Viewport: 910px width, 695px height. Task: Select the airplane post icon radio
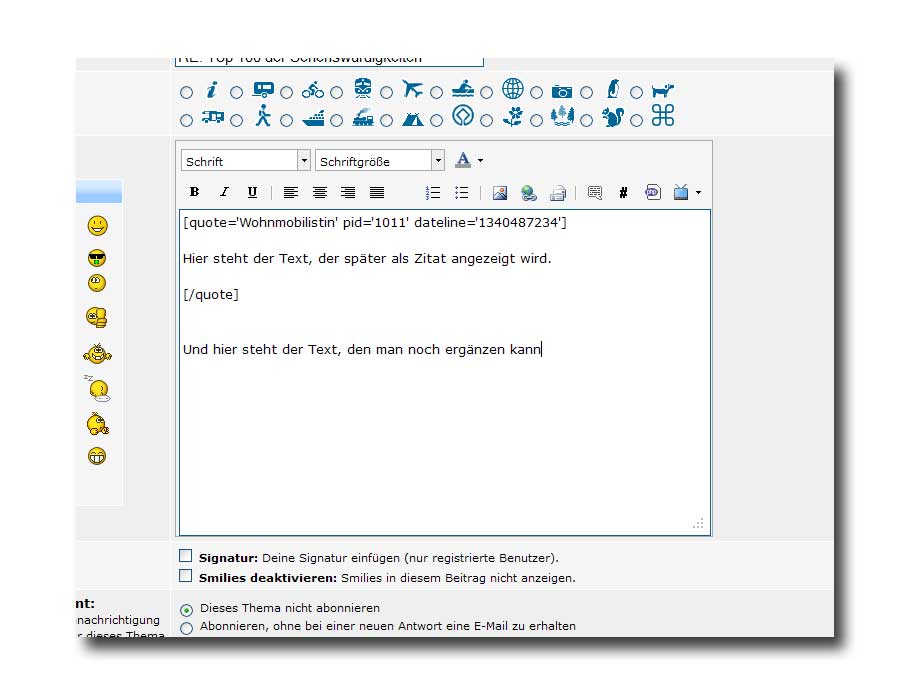click(x=387, y=93)
